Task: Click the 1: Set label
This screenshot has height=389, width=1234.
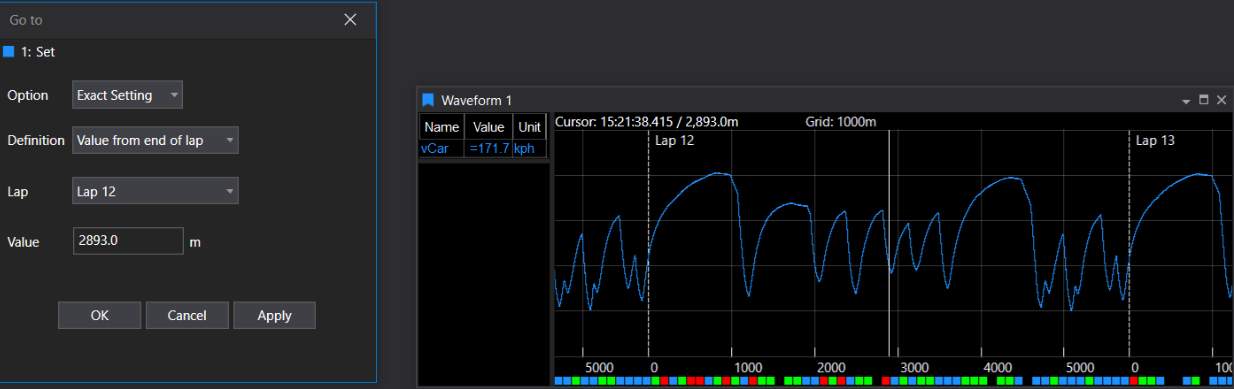Action: pos(38,51)
